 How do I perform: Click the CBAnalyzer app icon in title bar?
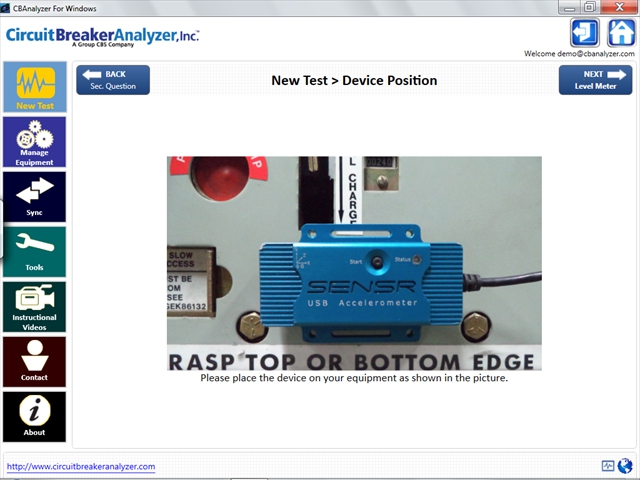(x=5, y=8)
